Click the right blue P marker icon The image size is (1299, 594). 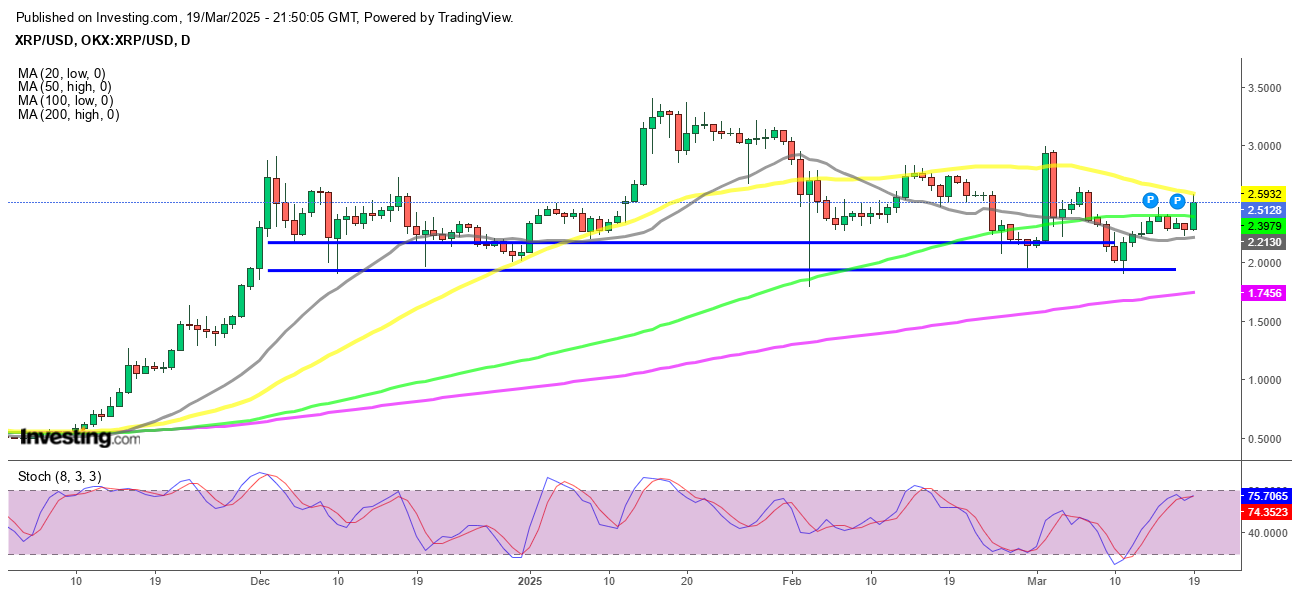(x=1178, y=201)
